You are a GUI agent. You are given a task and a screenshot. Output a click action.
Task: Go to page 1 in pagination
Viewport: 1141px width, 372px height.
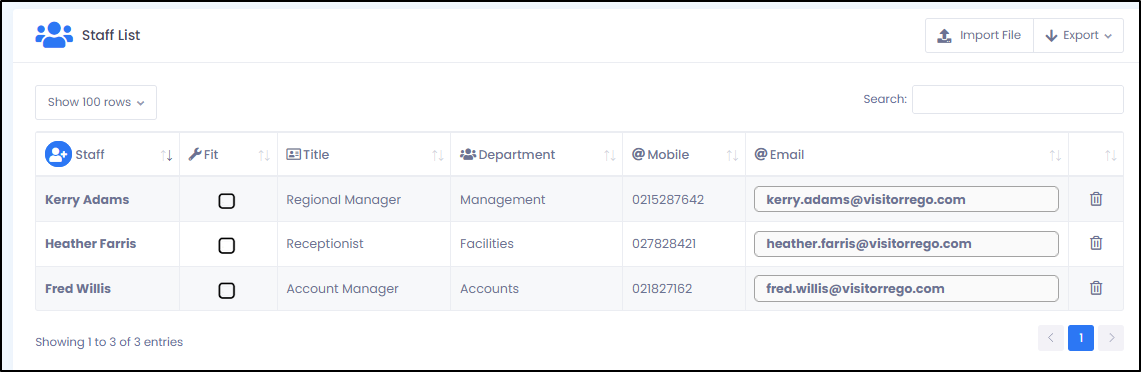(x=1081, y=338)
